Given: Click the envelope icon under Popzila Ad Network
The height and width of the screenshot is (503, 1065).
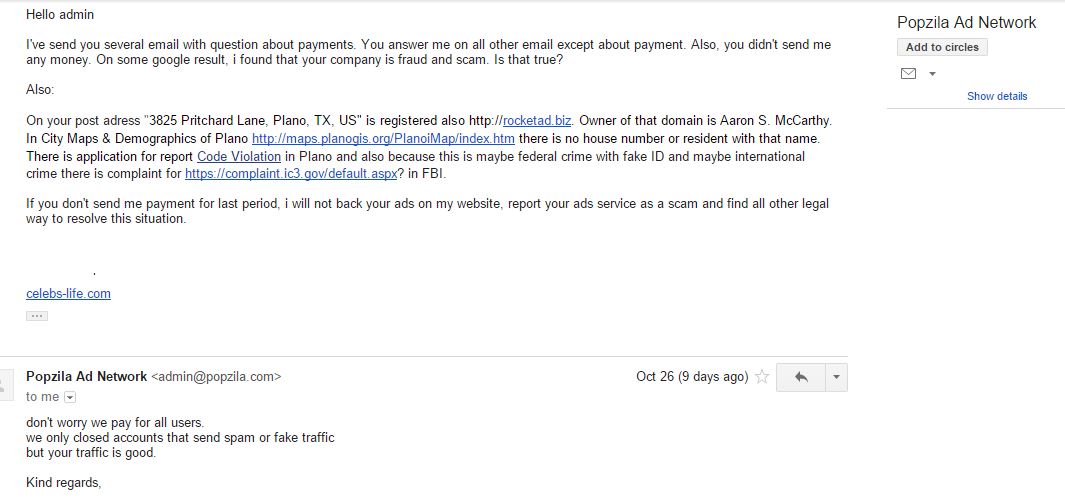Looking at the screenshot, I should click(908, 73).
